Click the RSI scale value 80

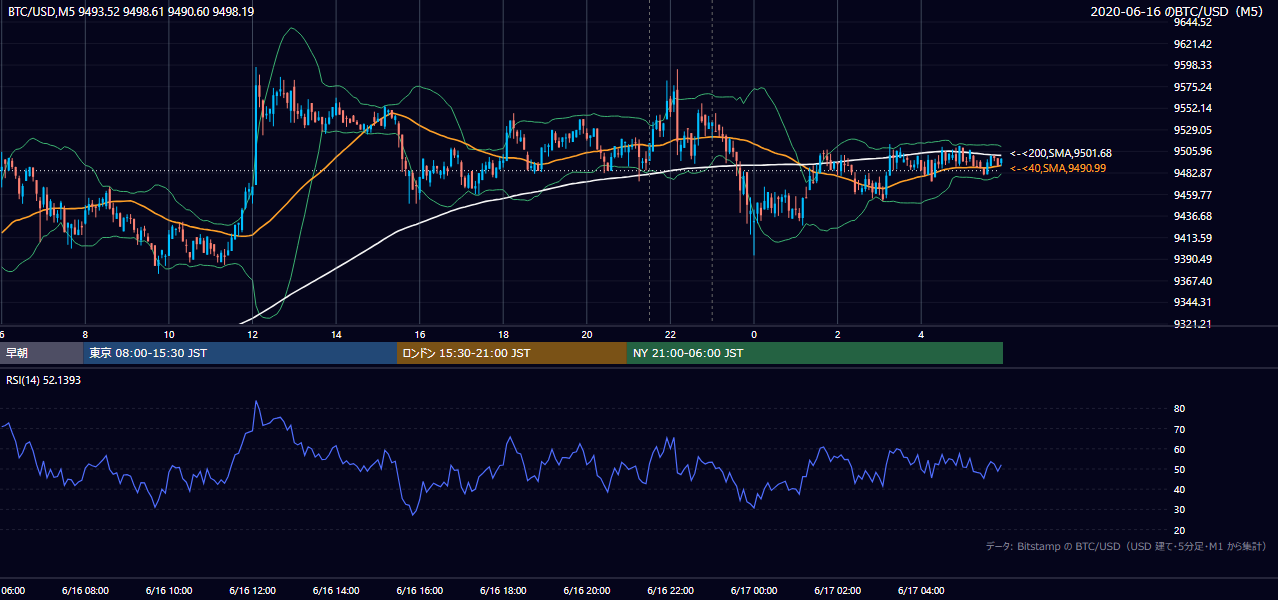pyautogui.click(x=1180, y=409)
